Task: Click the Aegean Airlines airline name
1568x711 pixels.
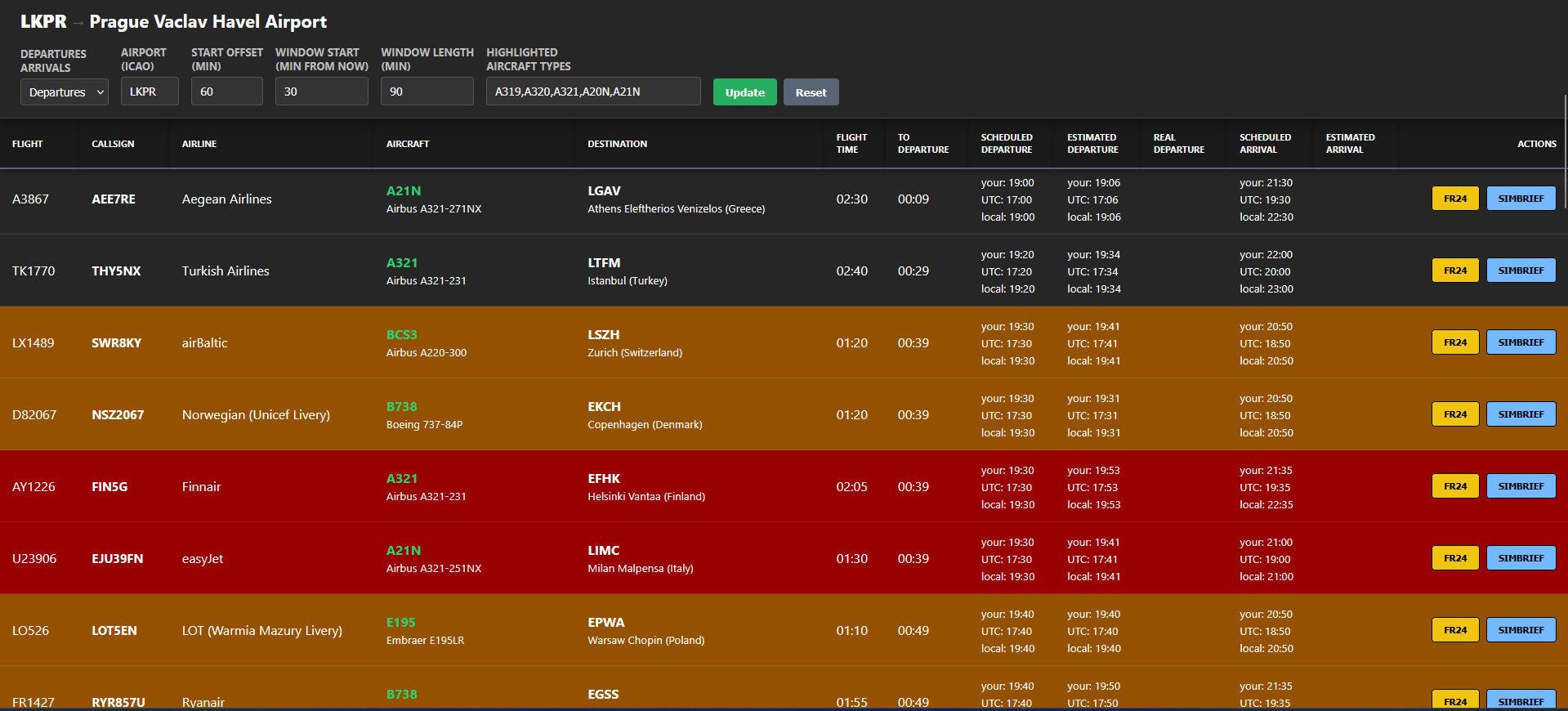Action: (x=226, y=199)
